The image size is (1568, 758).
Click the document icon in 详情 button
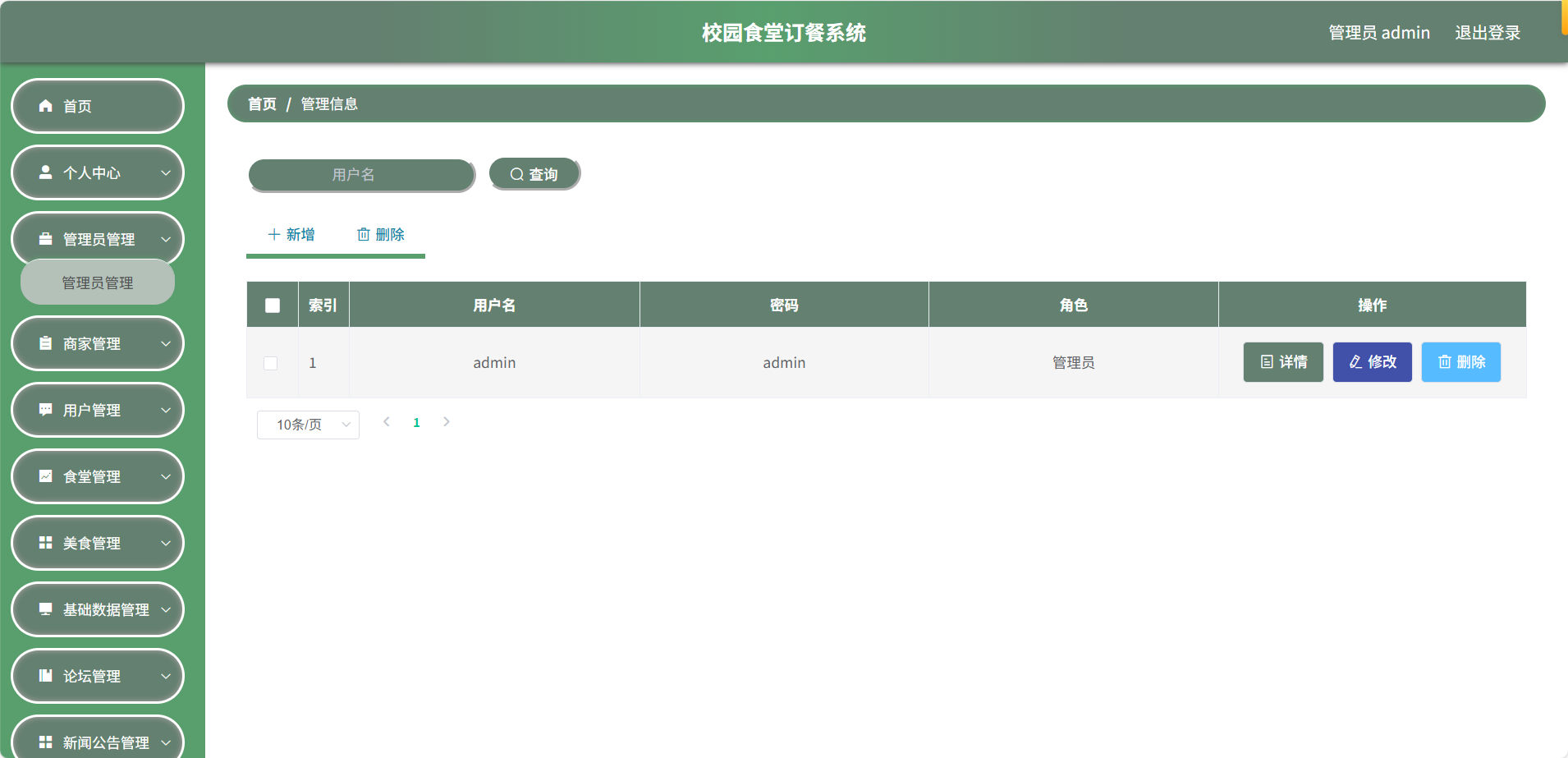tap(1267, 362)
